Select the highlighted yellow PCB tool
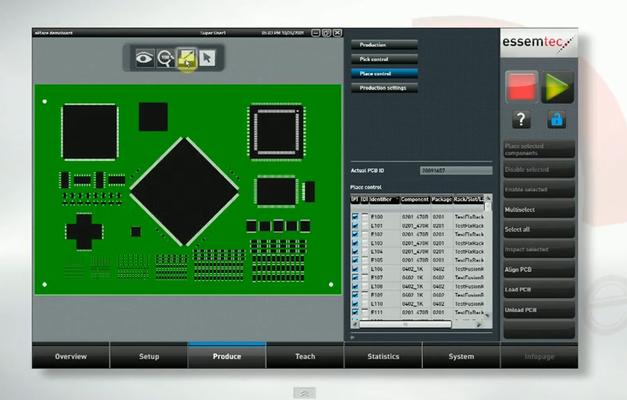The image size is (627, 400). [x=186, y=59]
